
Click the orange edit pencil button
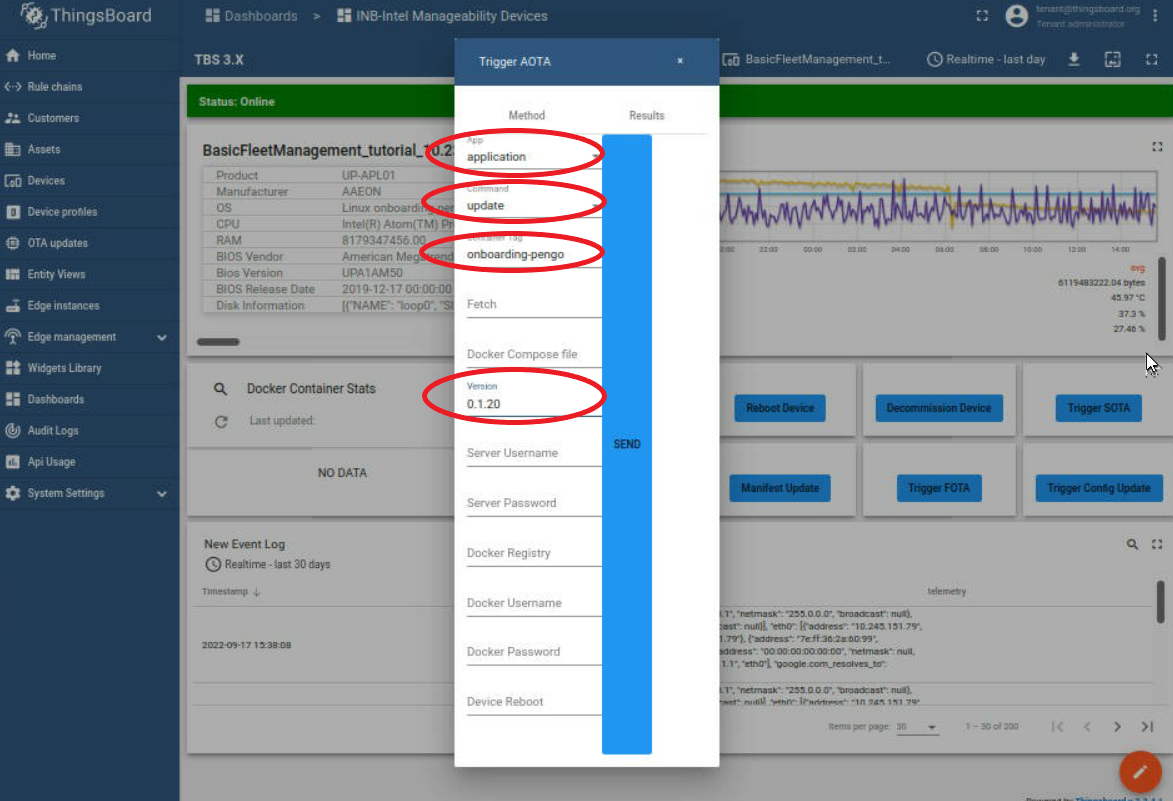click(1139, 772)
